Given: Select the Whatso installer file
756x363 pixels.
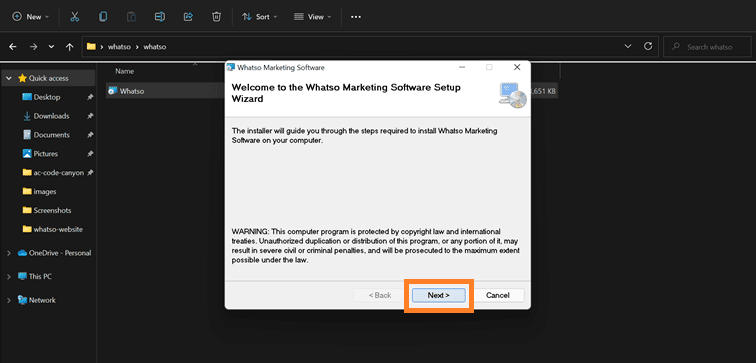Looking at the screenshot, I should tap(132, 91).
